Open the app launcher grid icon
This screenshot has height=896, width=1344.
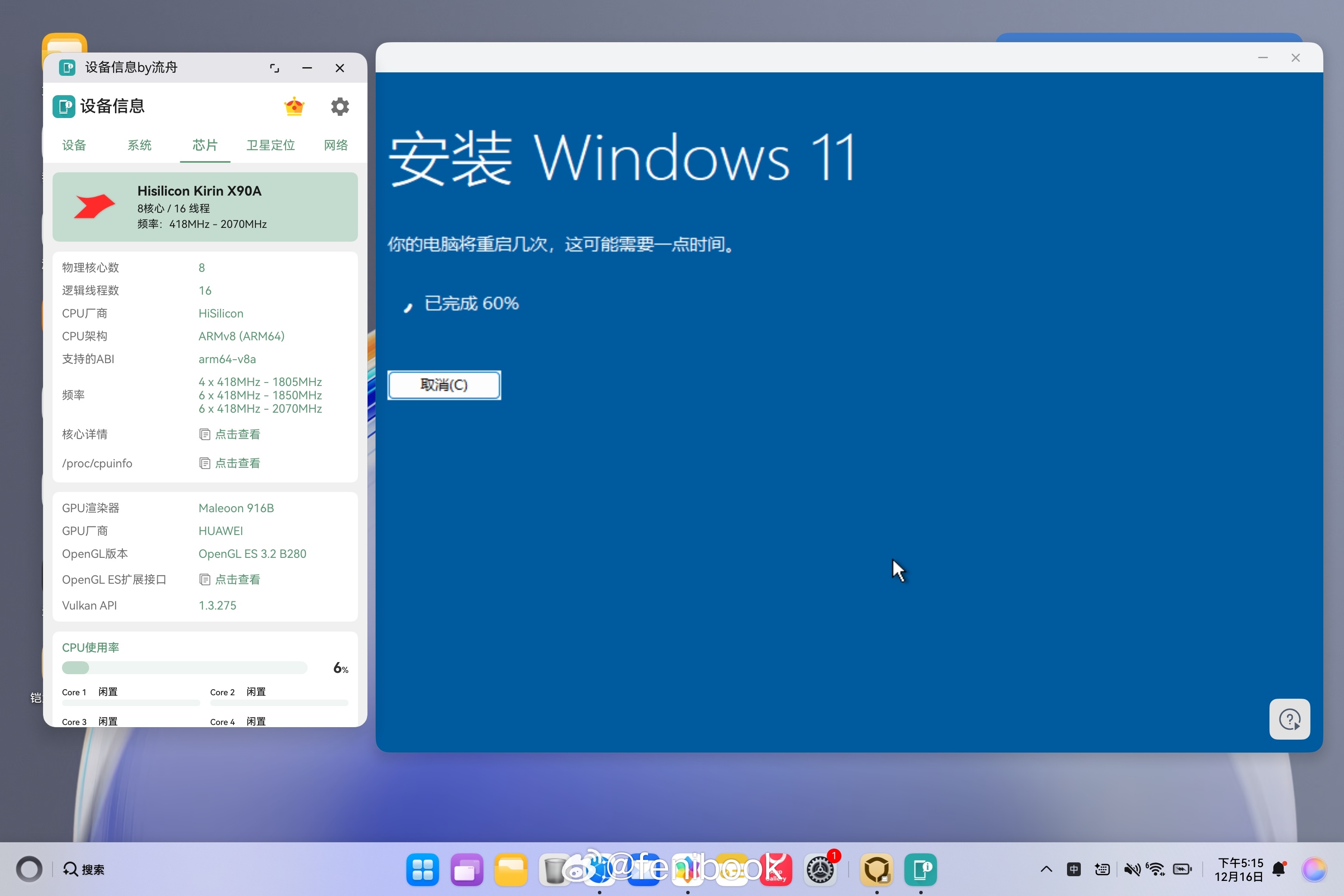422,869
